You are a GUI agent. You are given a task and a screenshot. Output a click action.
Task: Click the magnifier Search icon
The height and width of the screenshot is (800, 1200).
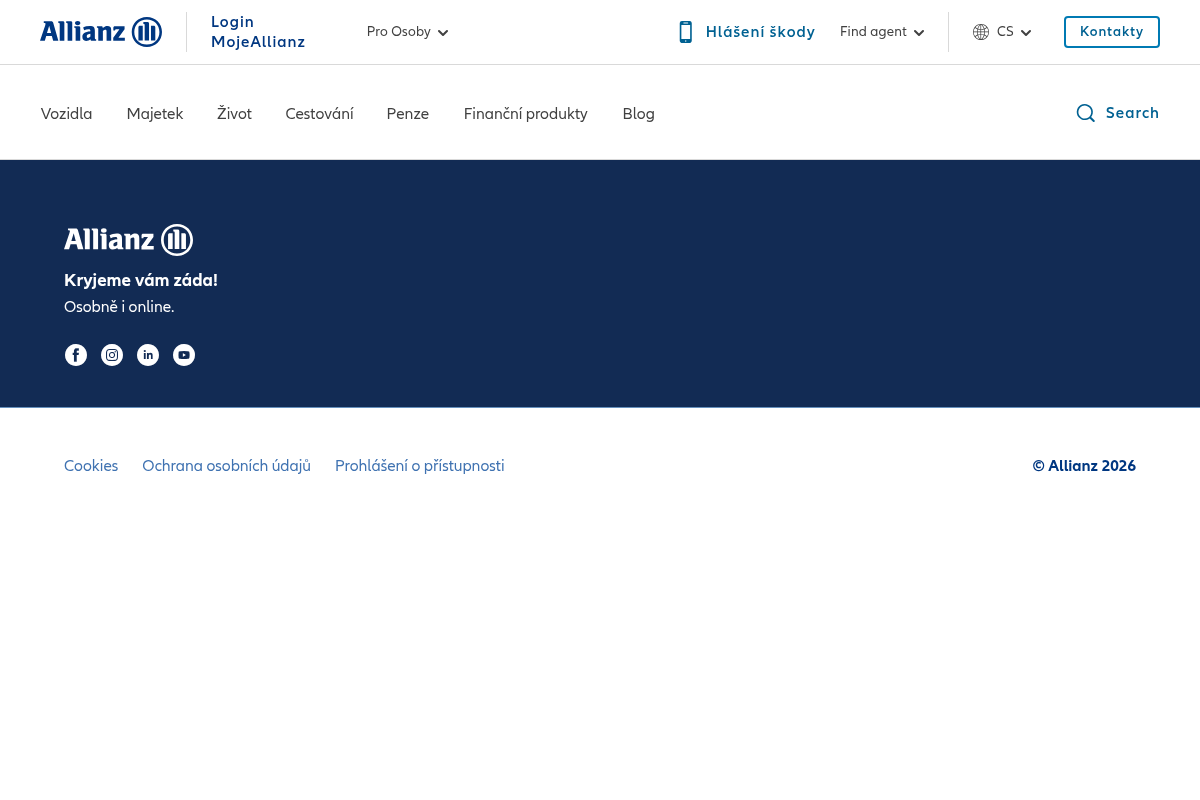(x=1085, y=113)
